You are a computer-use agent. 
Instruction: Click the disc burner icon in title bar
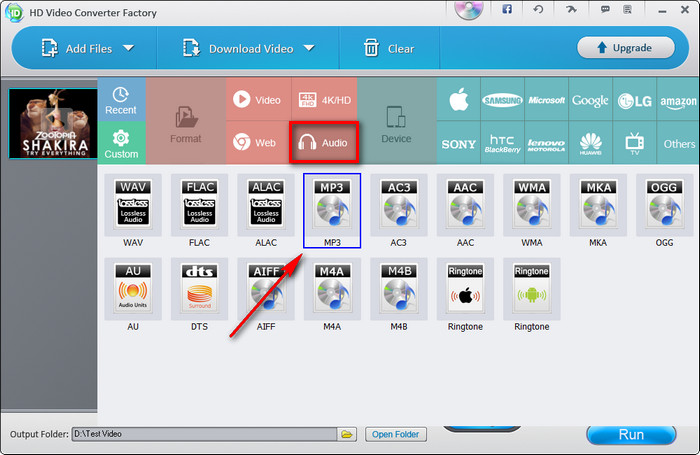468,11
